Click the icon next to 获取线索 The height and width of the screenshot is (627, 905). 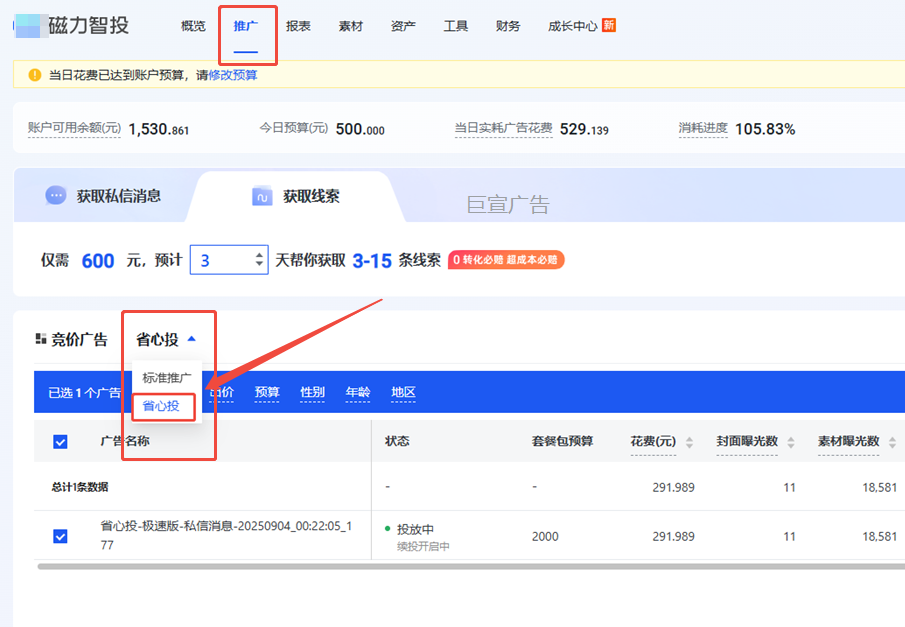(x=262, y=196)
